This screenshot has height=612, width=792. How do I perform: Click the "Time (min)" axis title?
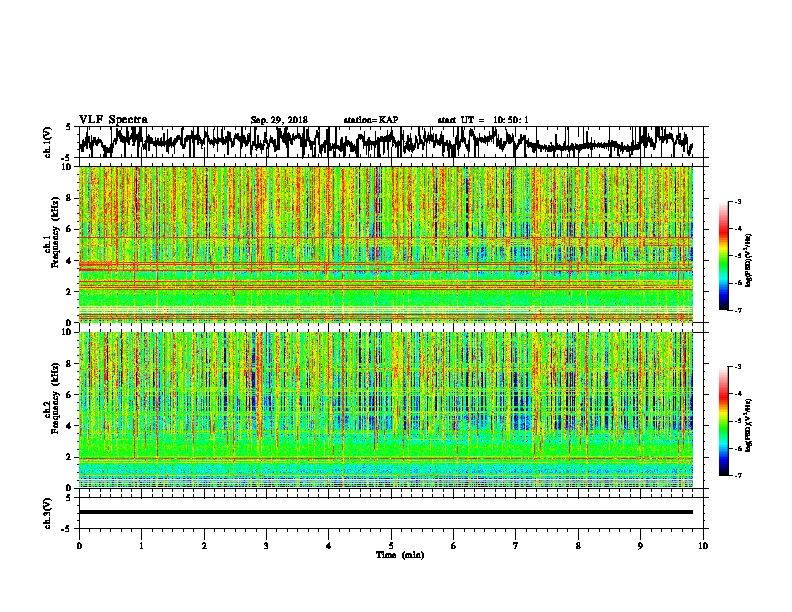(x=400, y=555)
